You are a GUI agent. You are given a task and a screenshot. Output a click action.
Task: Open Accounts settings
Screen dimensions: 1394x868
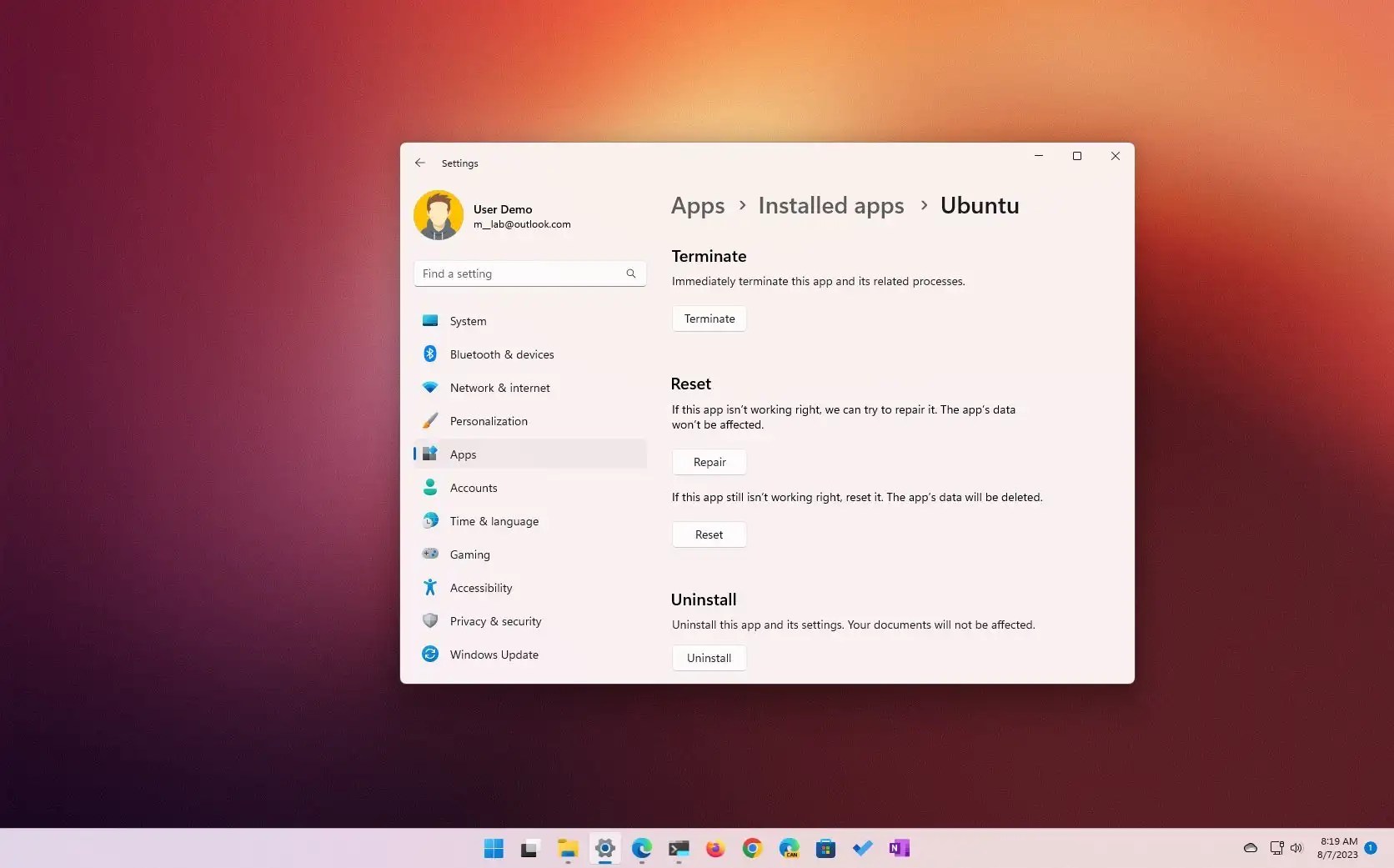tap(473, 488)
